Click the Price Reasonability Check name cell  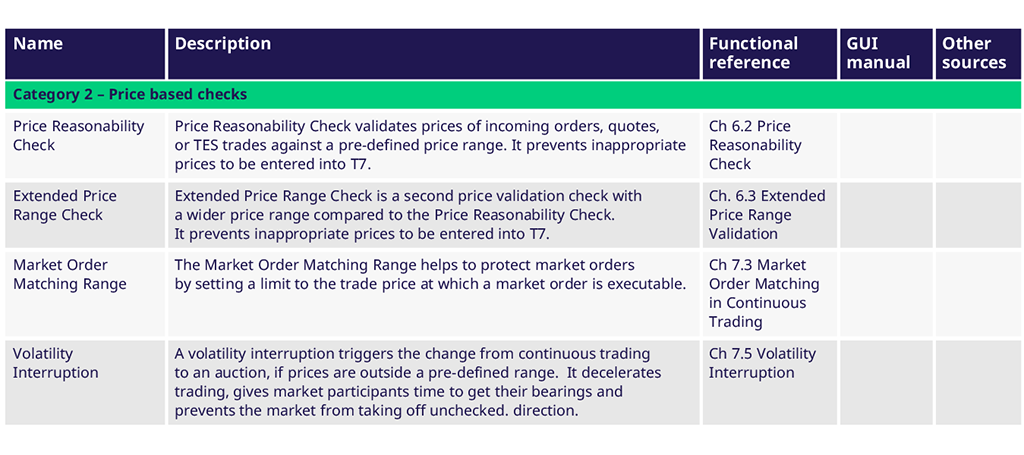(x=79, y=136)
